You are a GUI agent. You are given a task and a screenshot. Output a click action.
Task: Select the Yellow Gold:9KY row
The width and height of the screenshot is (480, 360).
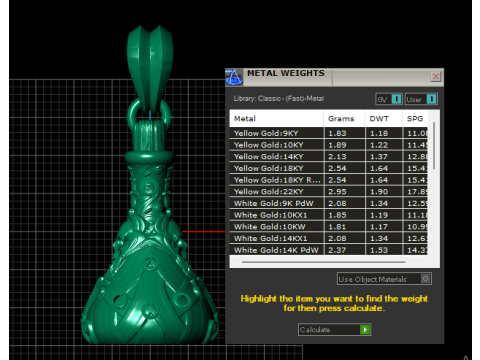pos(328,133)
